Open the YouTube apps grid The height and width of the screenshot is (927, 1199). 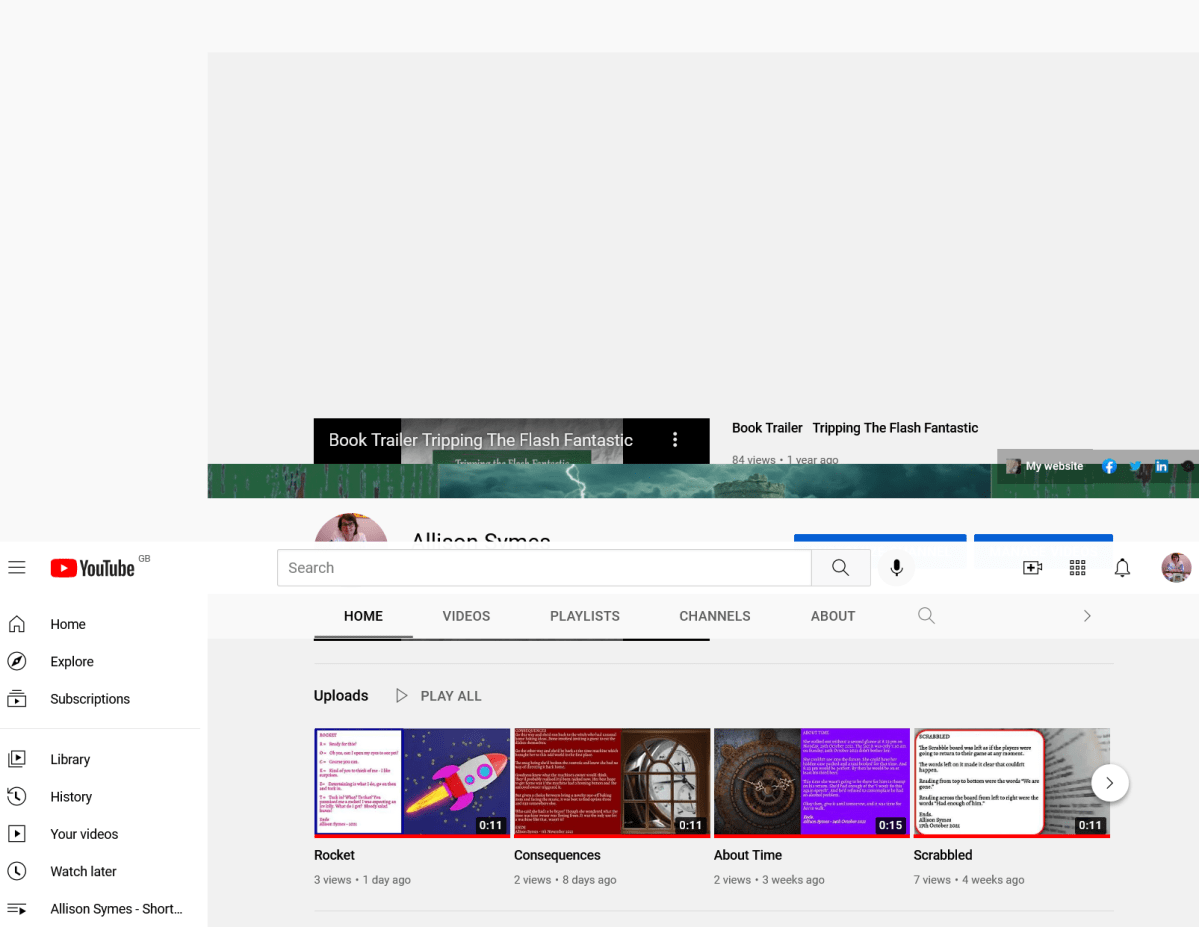point(1077,568)
